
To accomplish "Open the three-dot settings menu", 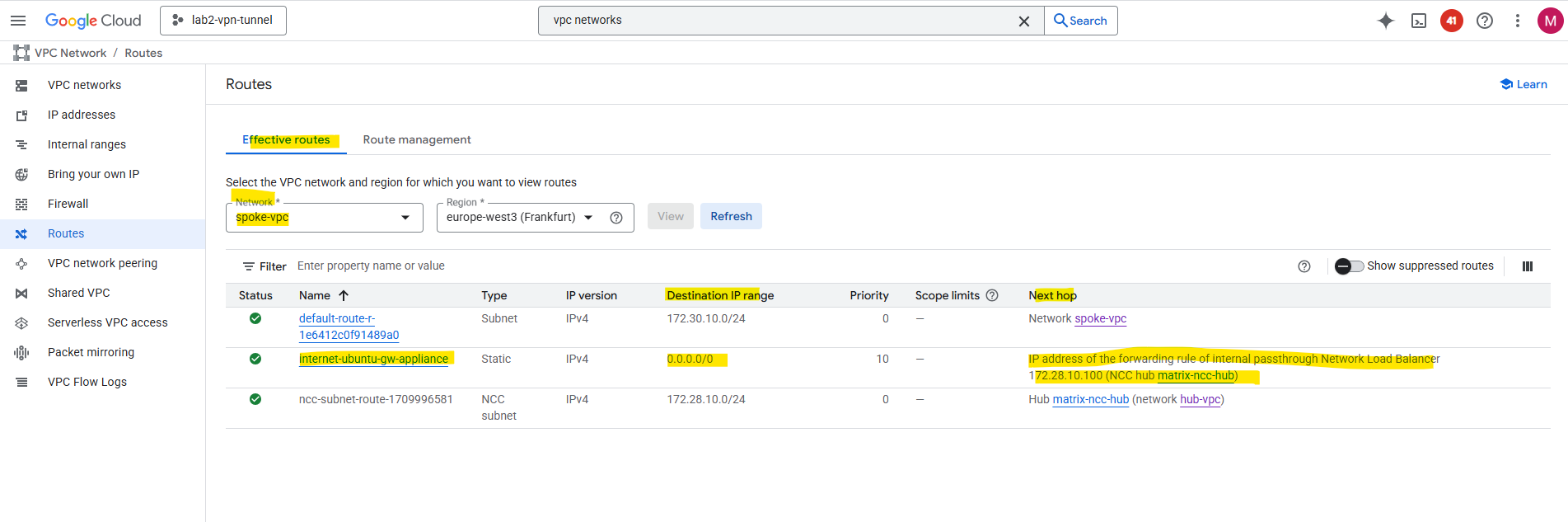I will (1517, 21).
